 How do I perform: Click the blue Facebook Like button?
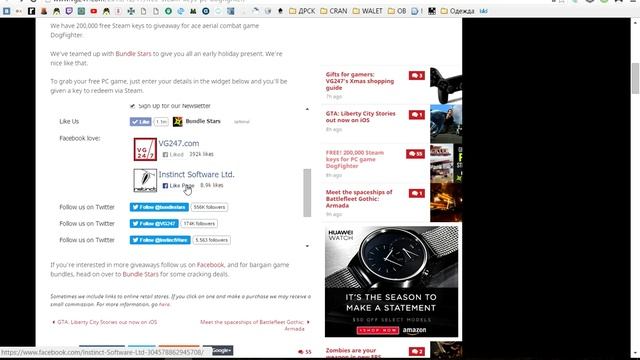[x=141, y=122]
